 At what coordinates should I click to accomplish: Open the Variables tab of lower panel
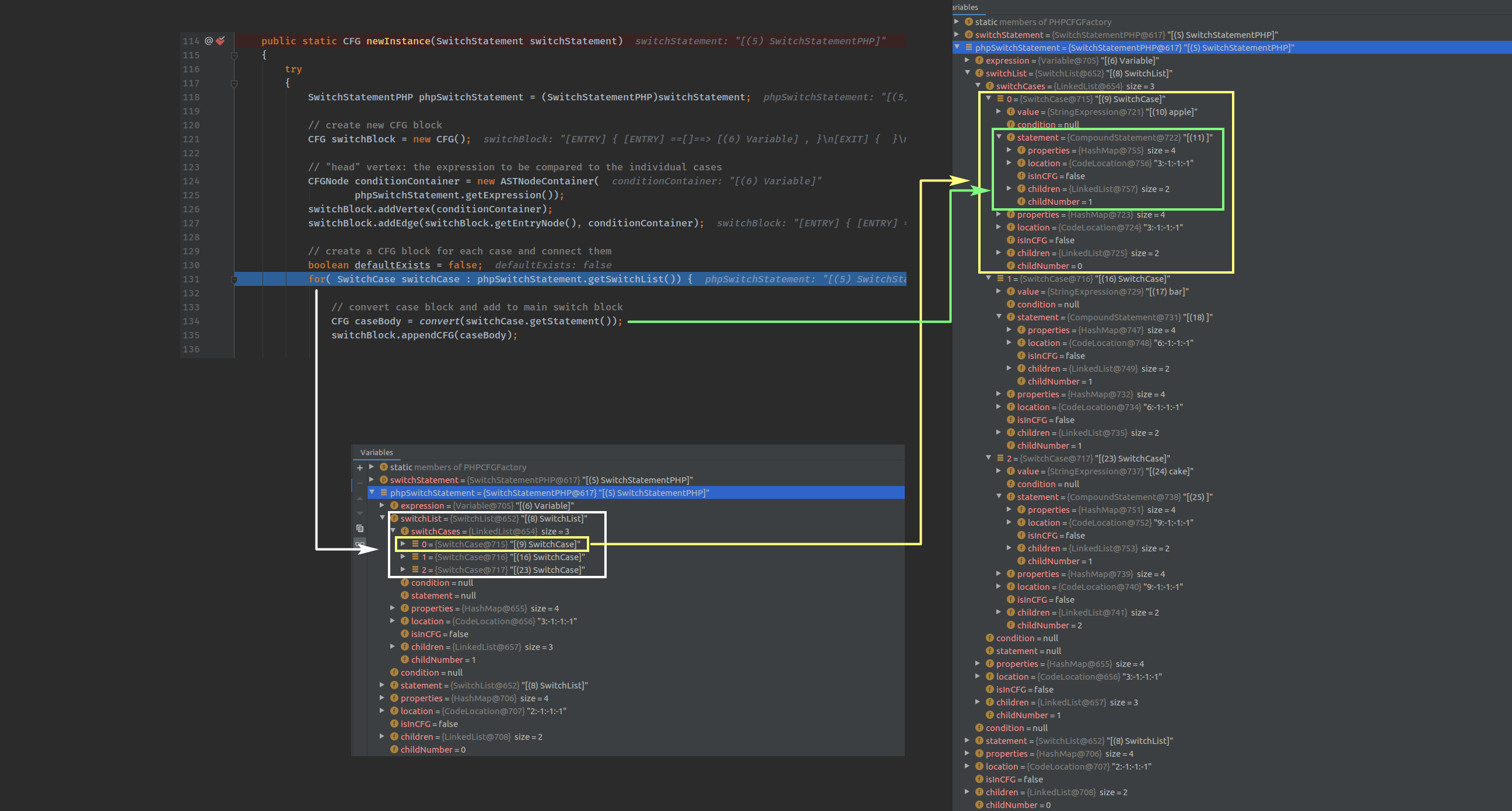[376, 452]
